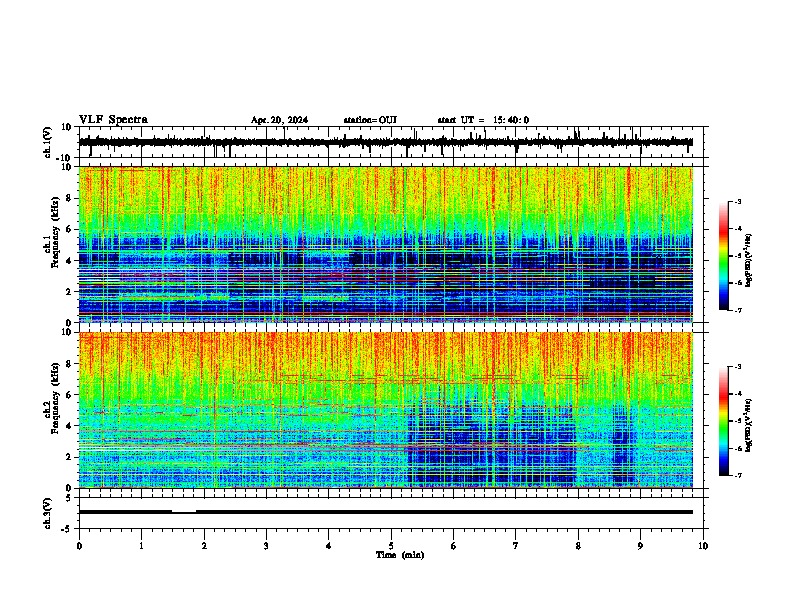
Task: Click the white gap in ch.3 trace
Action: 184,511
